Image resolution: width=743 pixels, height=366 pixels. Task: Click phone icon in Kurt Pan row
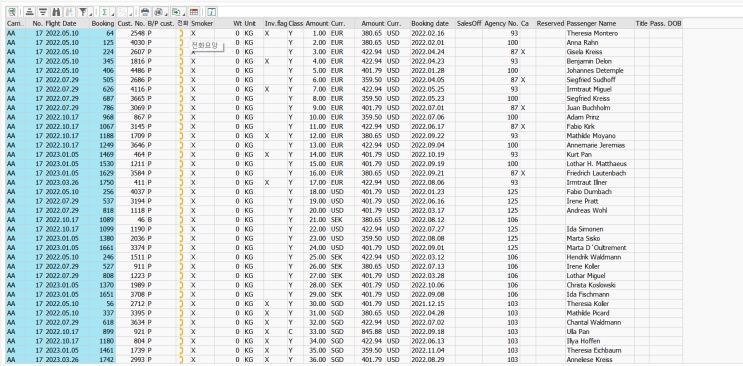181,155
